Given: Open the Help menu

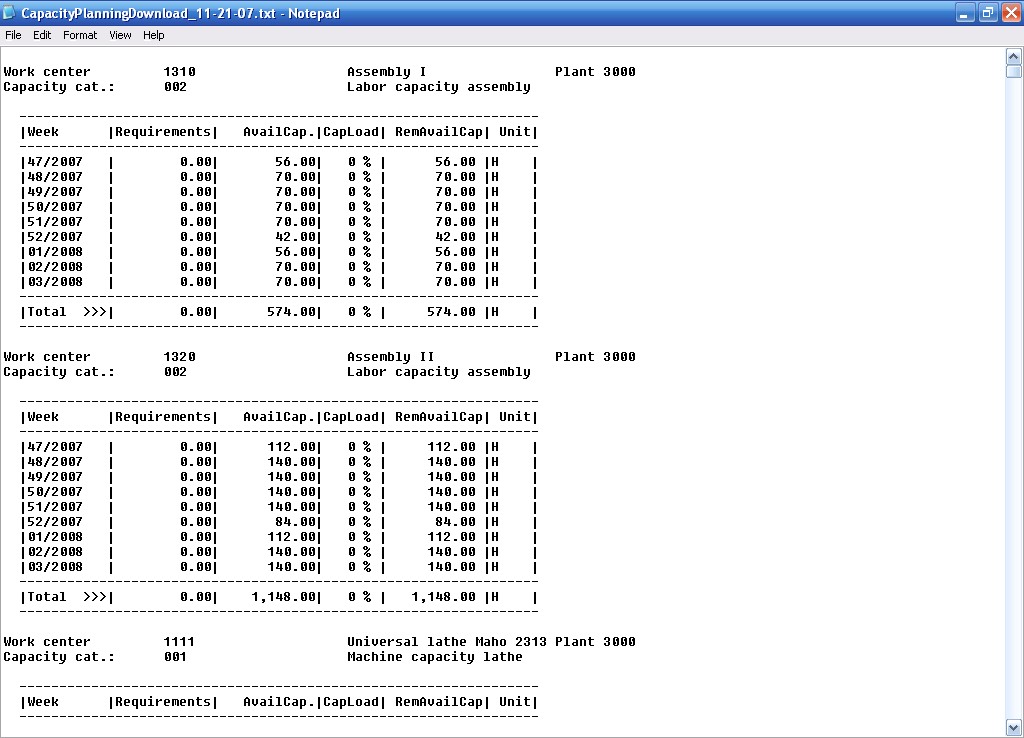Looking at the screenshot, I should (153, 35).
